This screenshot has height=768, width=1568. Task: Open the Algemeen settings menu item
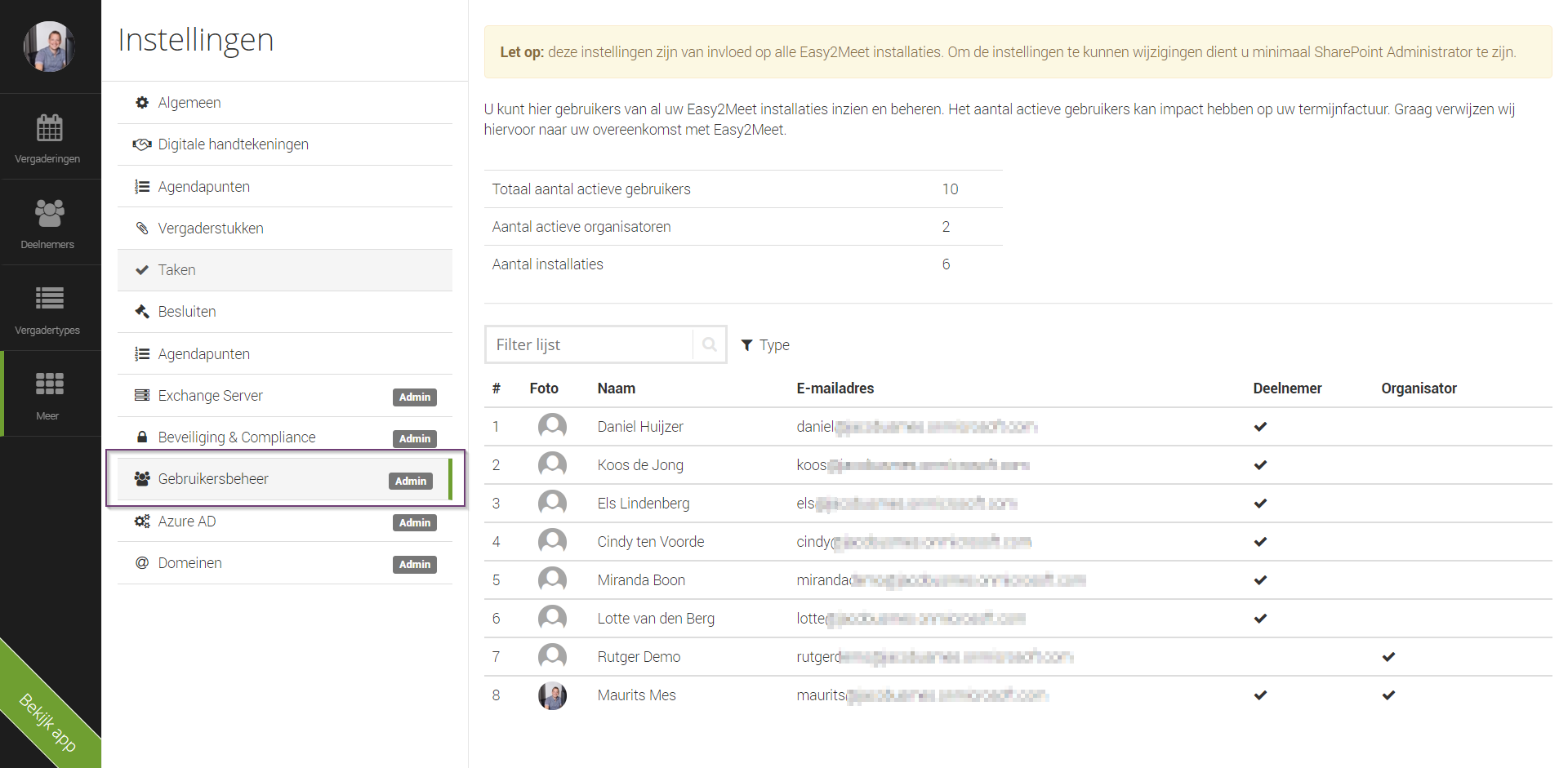(x=285, y=103)
